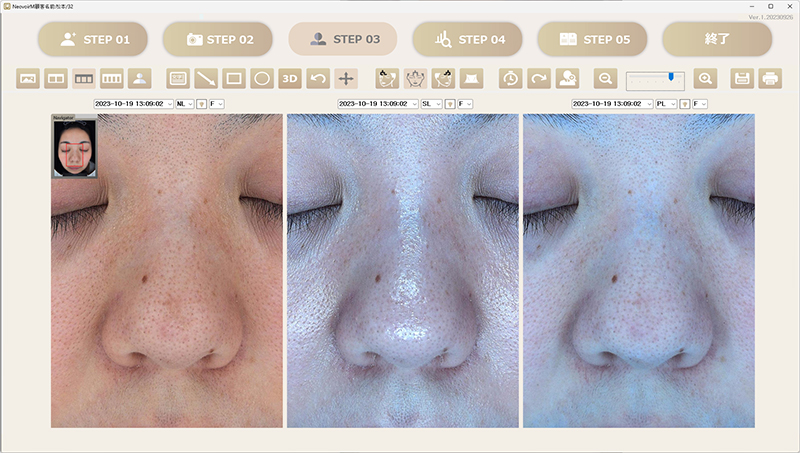This screenshot has width=800, height=453.
Task: Click the zoom out magnifier button
Action: (605, 78)
